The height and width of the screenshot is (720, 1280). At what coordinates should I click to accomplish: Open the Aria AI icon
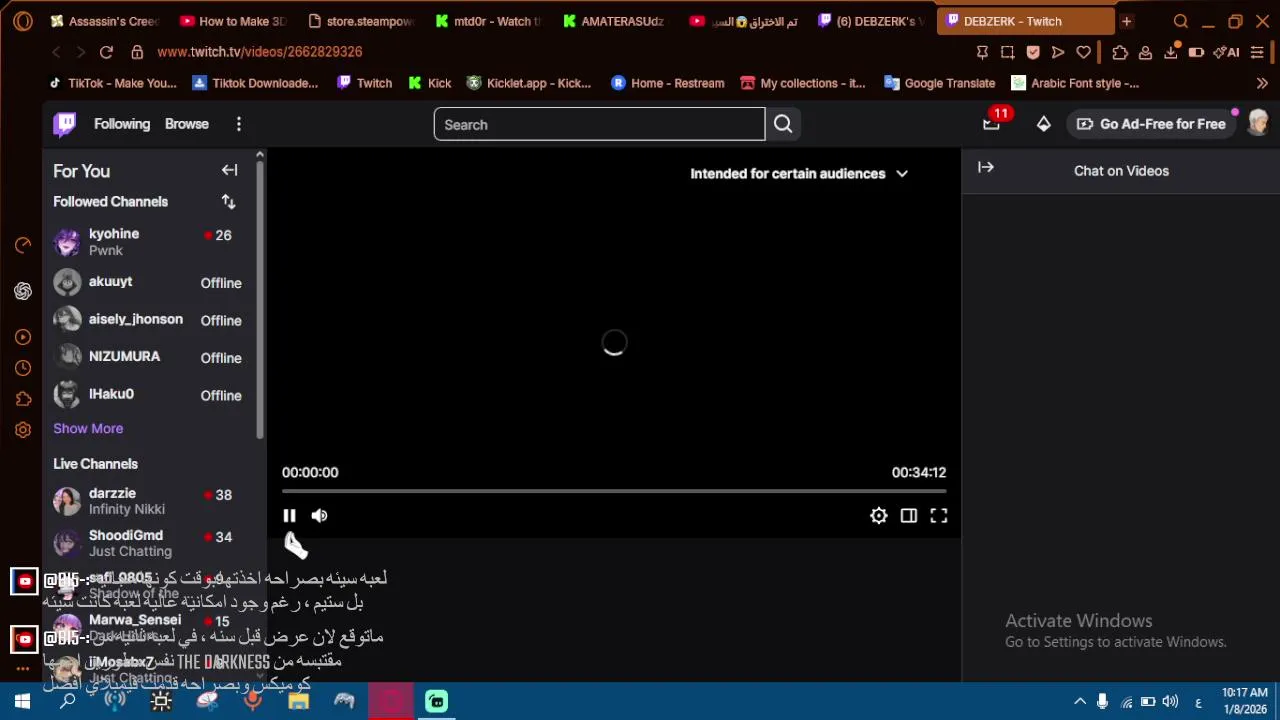pos(1226,52)
